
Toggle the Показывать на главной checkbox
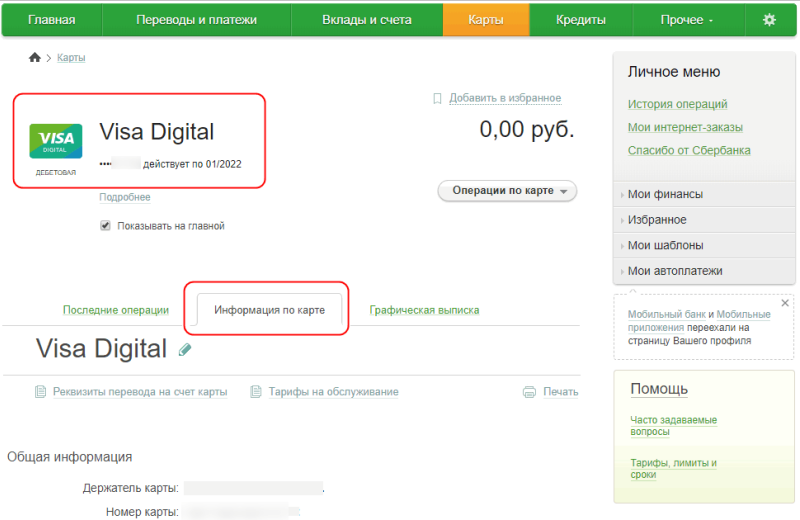pos(105,226)
